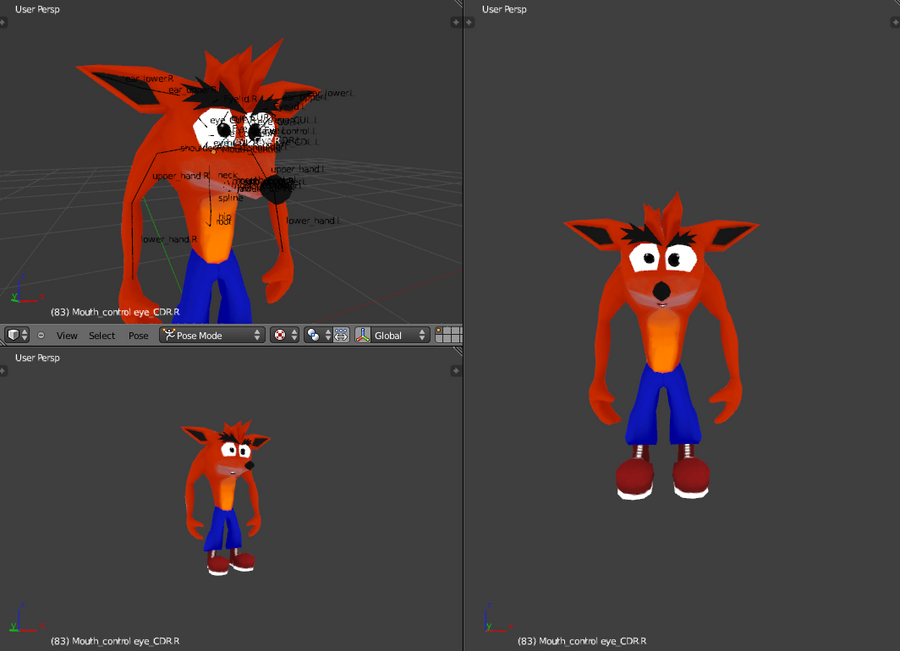
Task: Open the Pose menu
Action: [138, 335]
